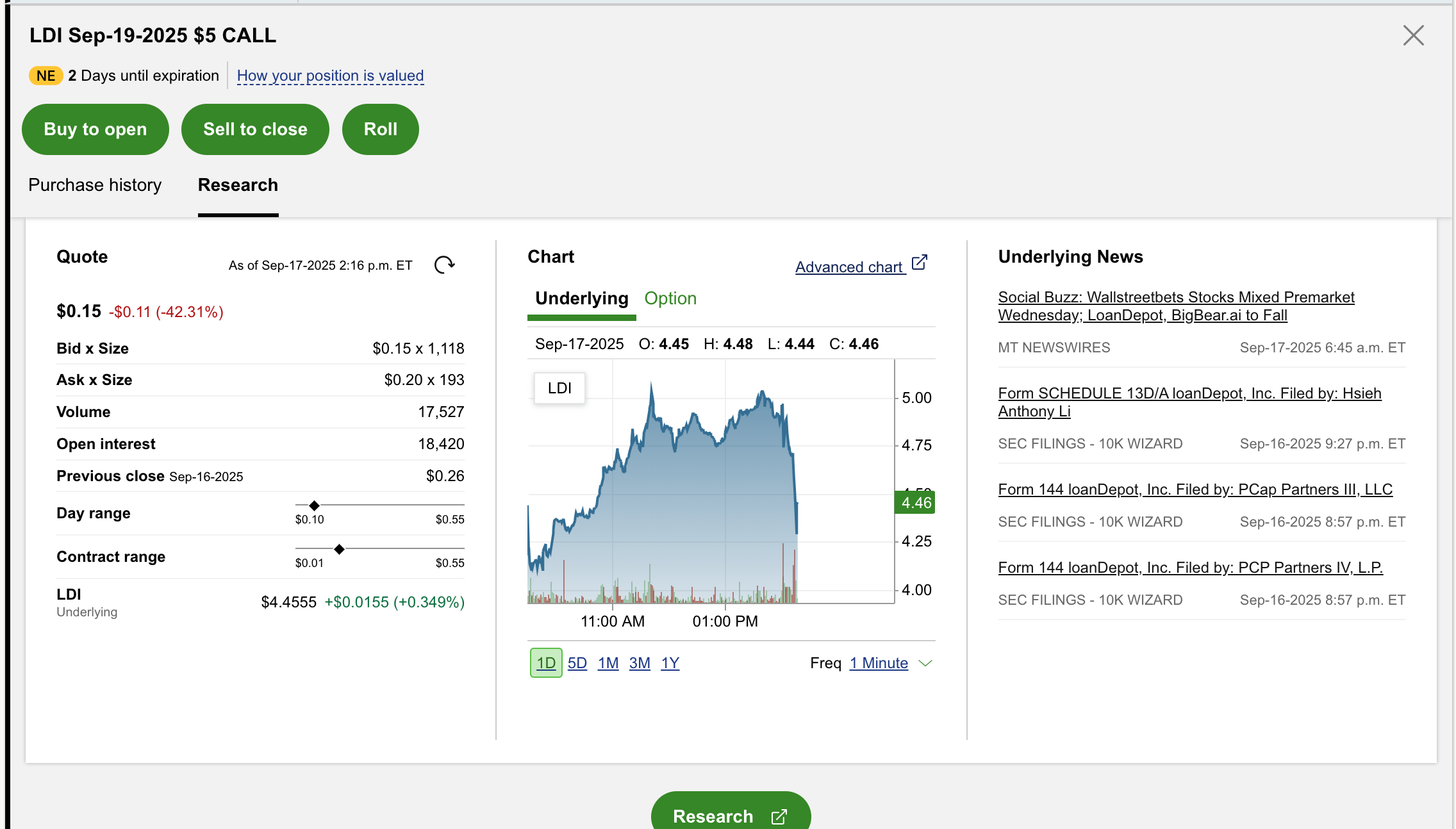Click inside the LDI price chart
Viewport: 1456px width, 829px height.
coord(710,482)
